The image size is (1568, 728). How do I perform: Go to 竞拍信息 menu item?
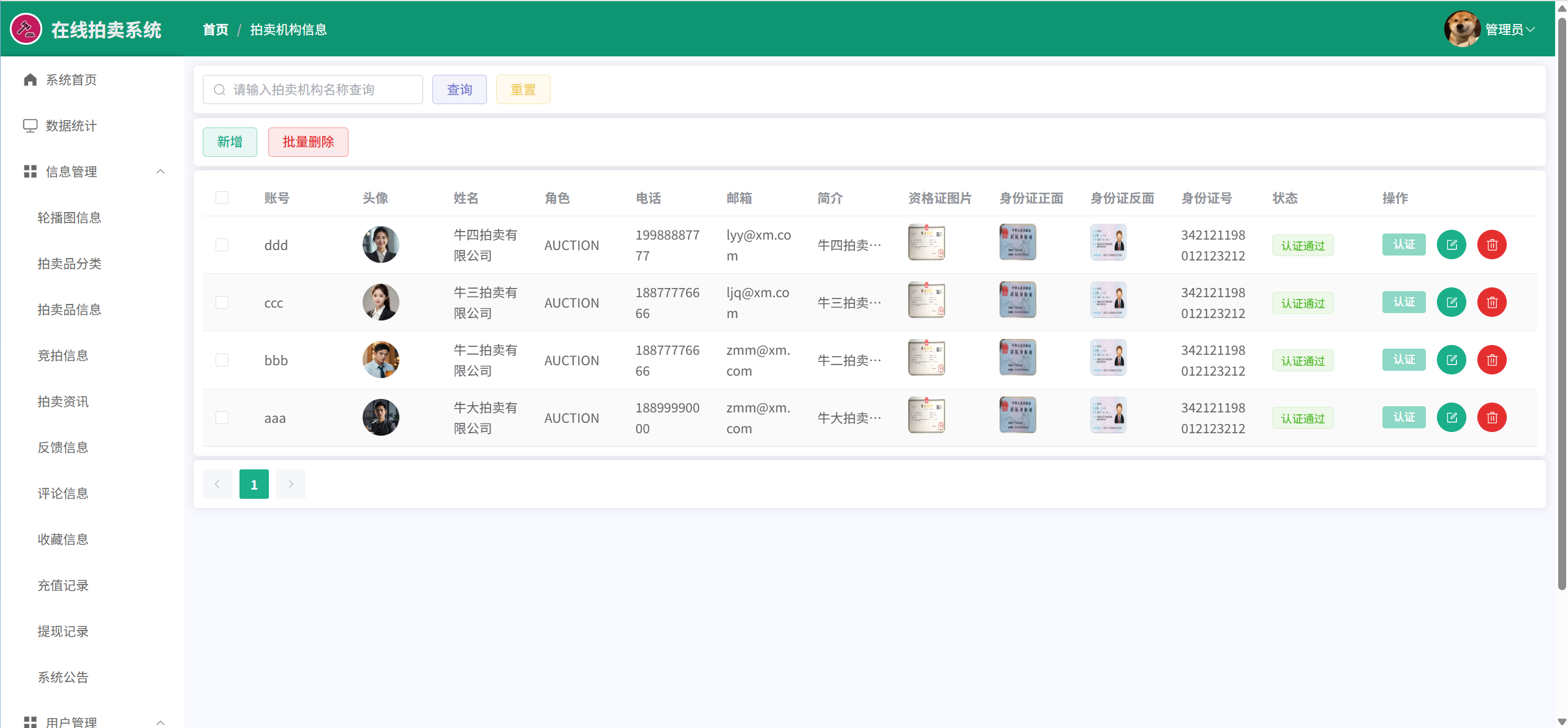click(63, 355)
